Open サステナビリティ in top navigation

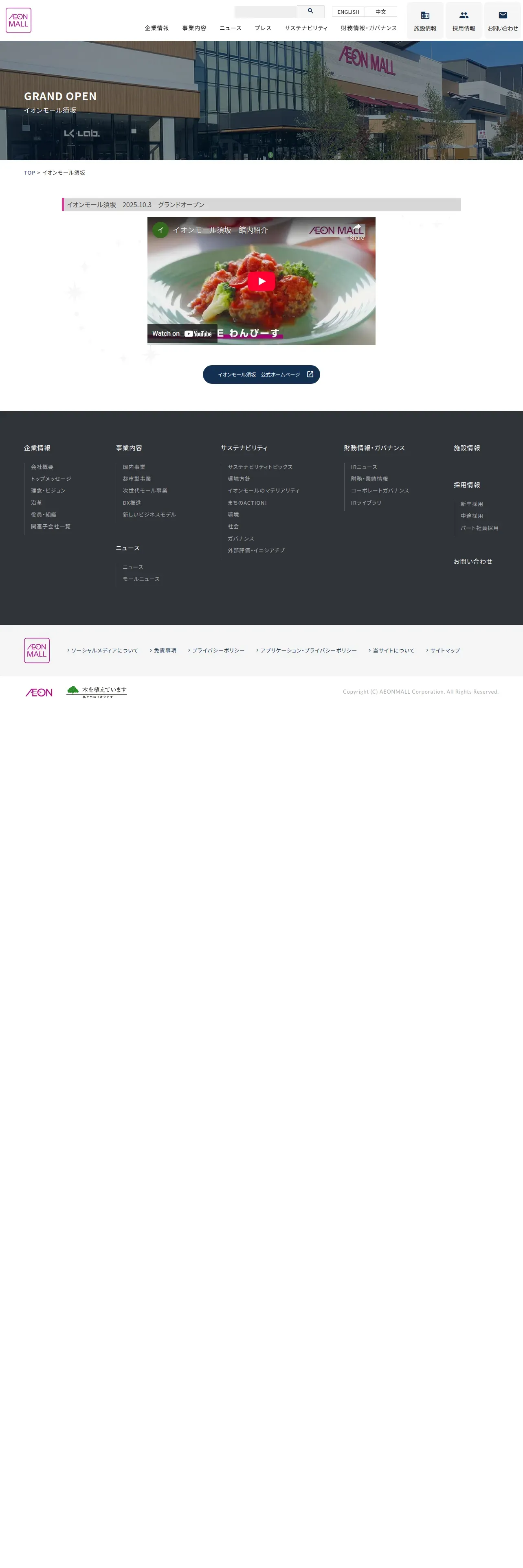(306, 28)
